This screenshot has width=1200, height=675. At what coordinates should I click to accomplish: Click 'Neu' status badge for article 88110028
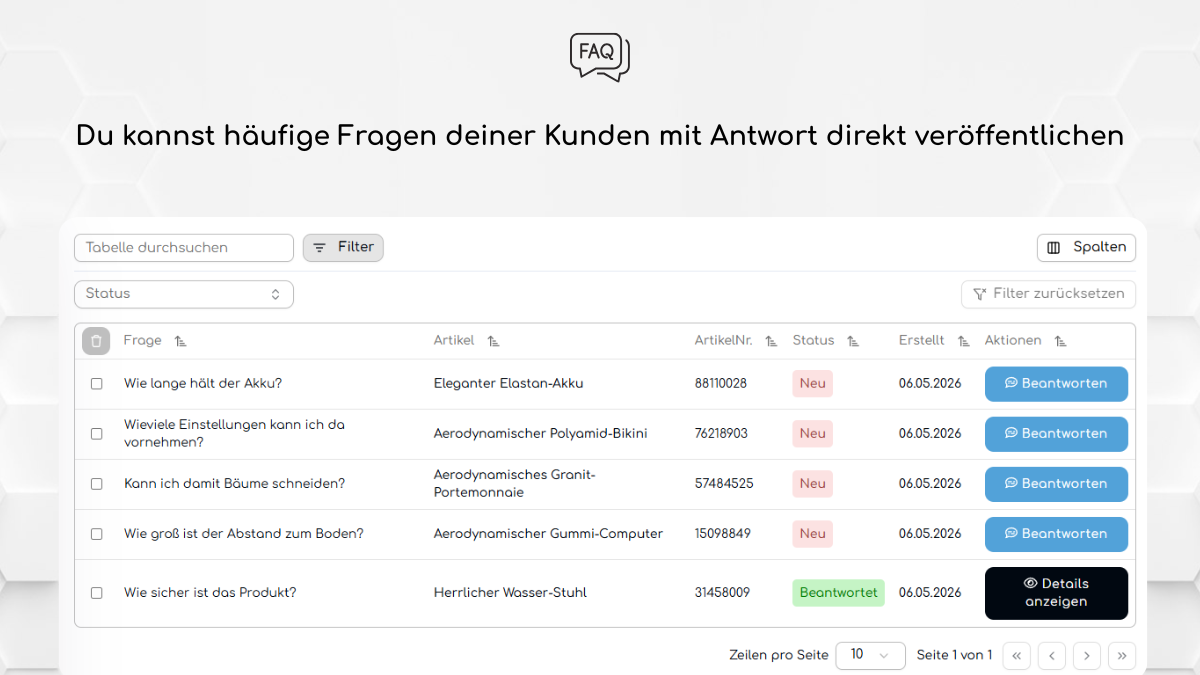813,384
